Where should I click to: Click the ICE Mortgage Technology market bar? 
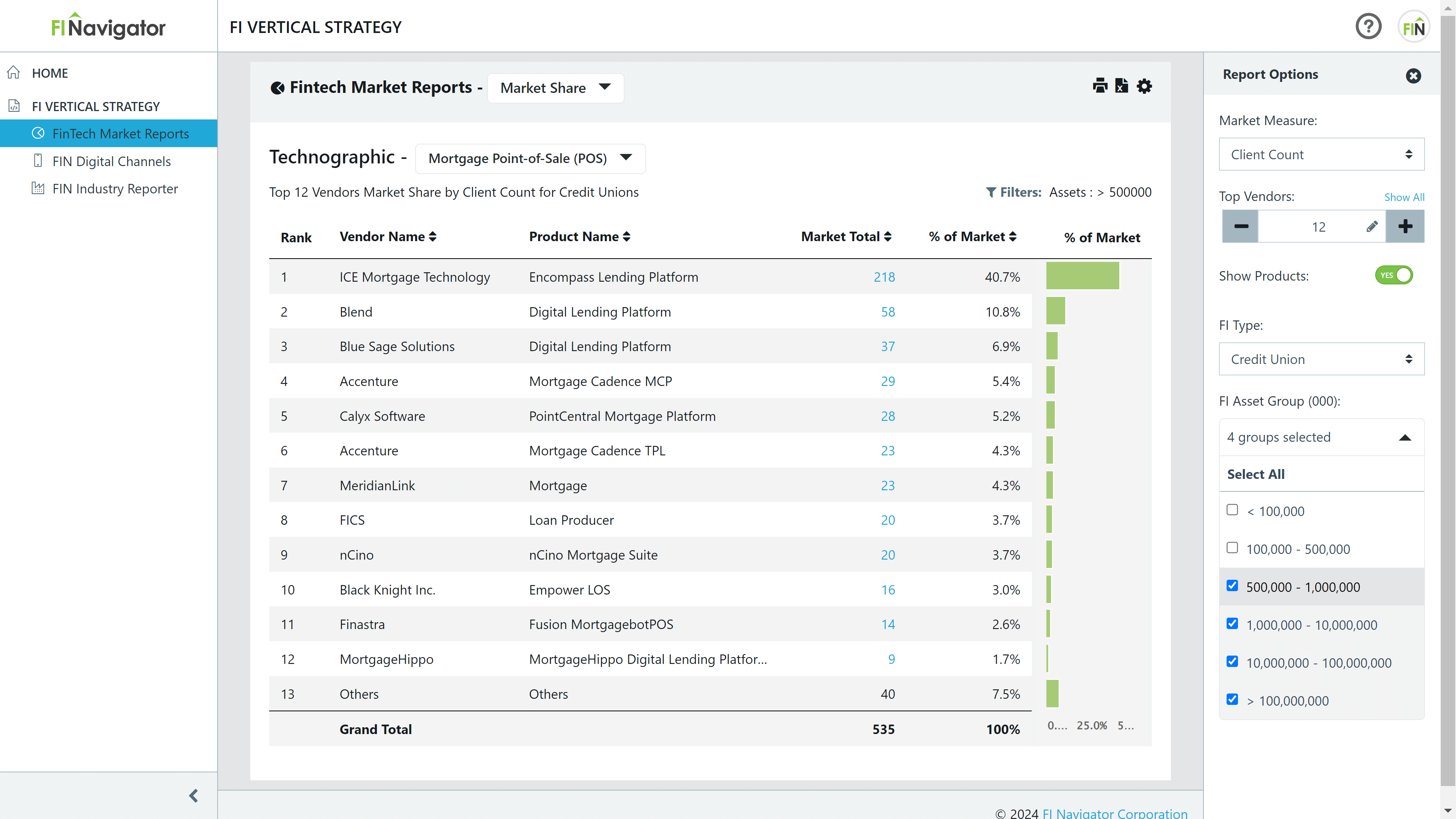pos(1083,275)
